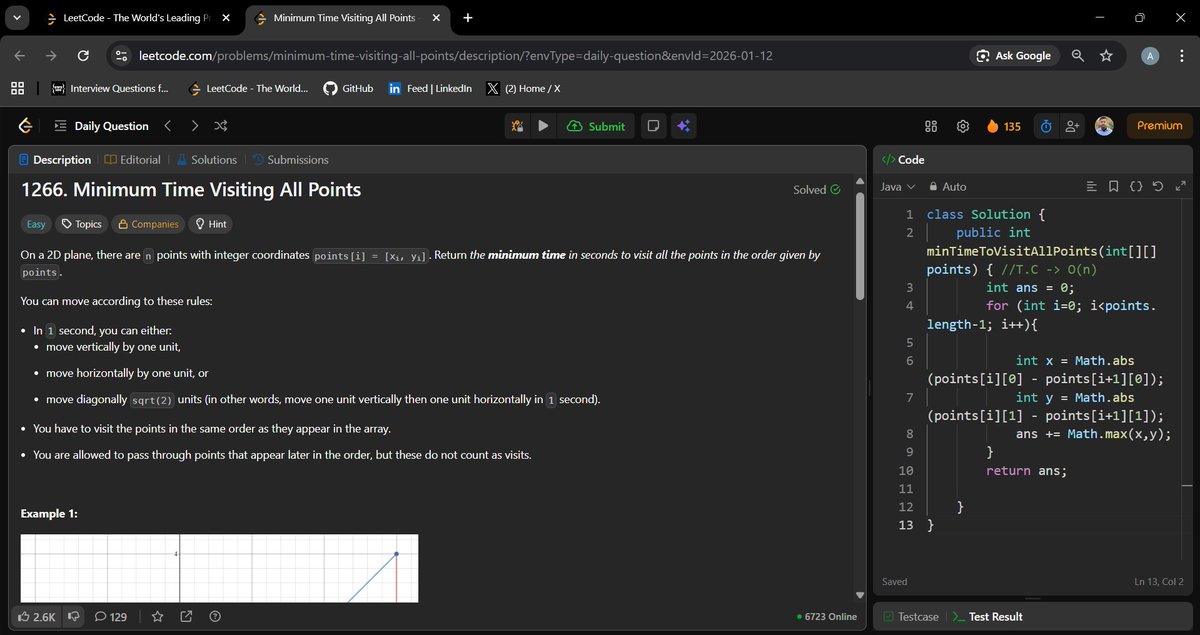The image size is (1200, 635).
Task: Switch to the Solutions tab
Action: pos(206,160)
